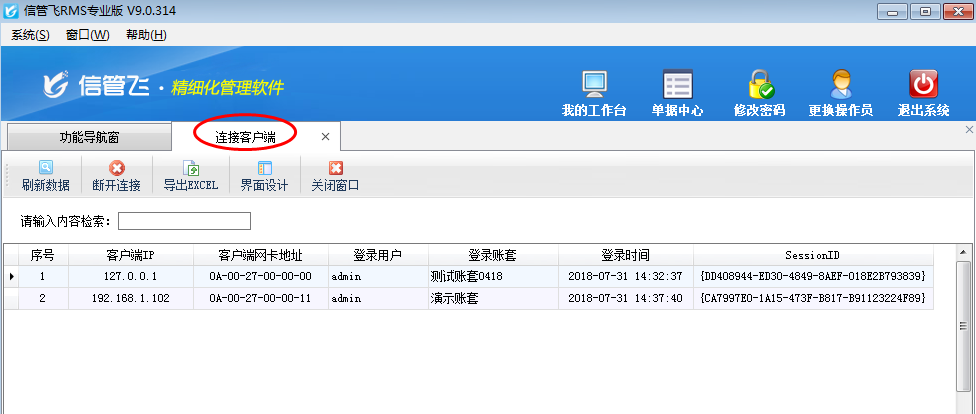Screen dimensions: 976x414
Task: Click login time 2018-07-31 14:32:37 cell
Action: (626, 276)
